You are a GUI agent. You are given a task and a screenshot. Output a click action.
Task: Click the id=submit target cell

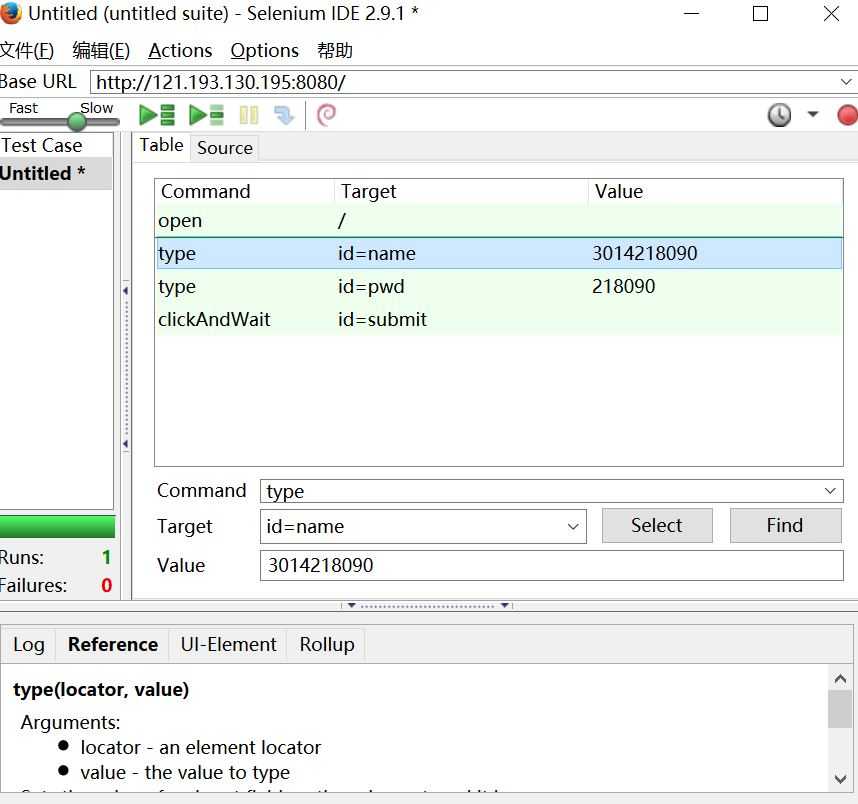(382, 319)
